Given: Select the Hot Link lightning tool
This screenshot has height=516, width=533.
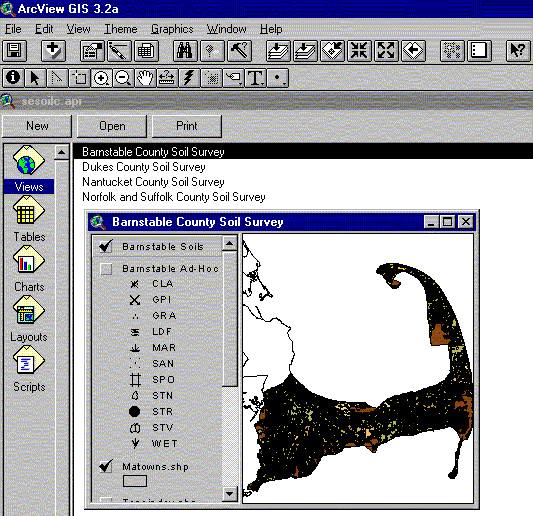Looking at the screenshot, I should (189, 78).
